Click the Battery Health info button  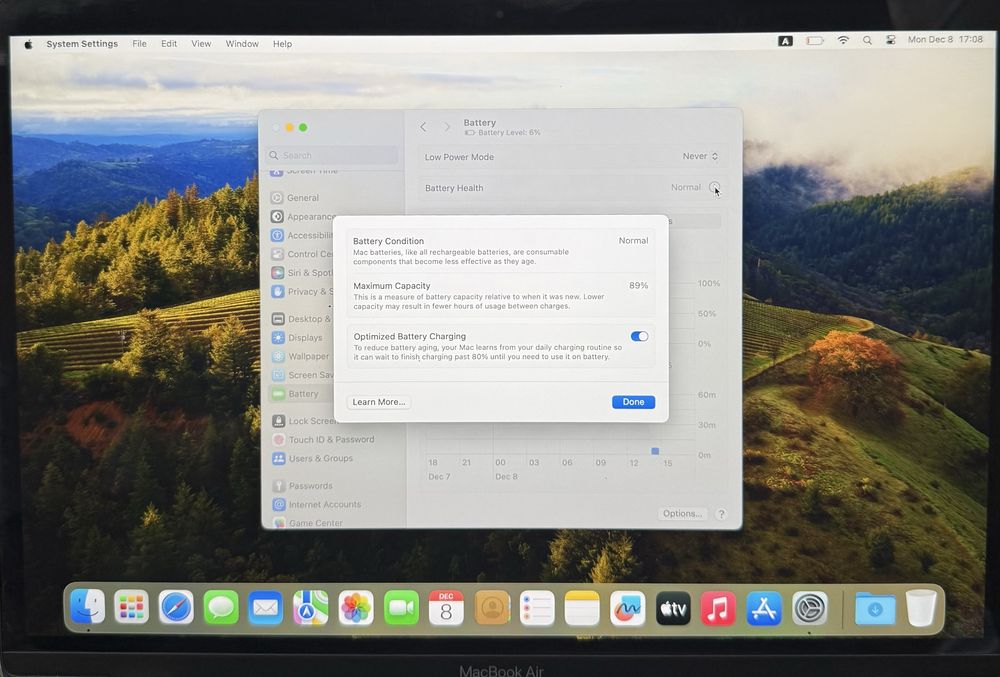pyautogui.click(x=714, y=187)
